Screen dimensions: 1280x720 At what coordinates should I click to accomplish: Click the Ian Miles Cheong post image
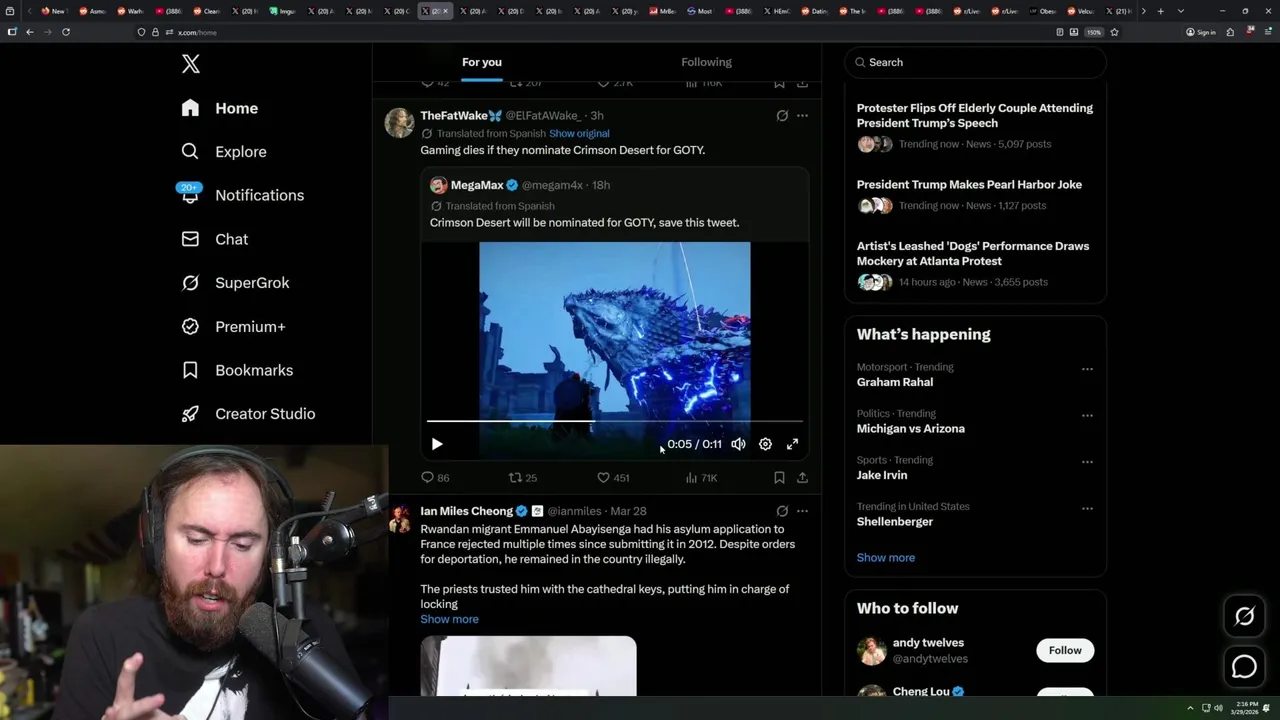(x=528, y=666)
